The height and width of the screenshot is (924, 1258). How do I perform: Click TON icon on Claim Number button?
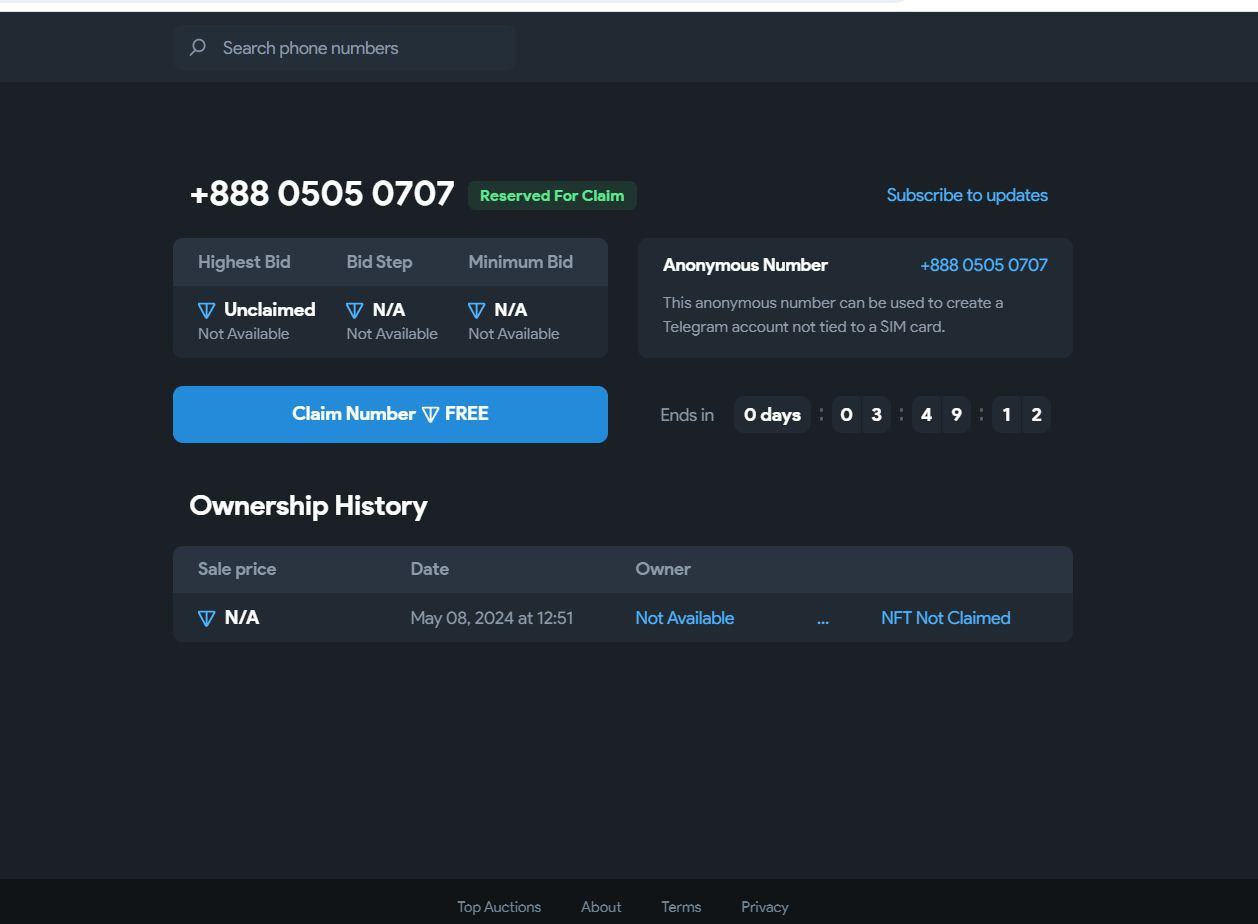(431, 414)
